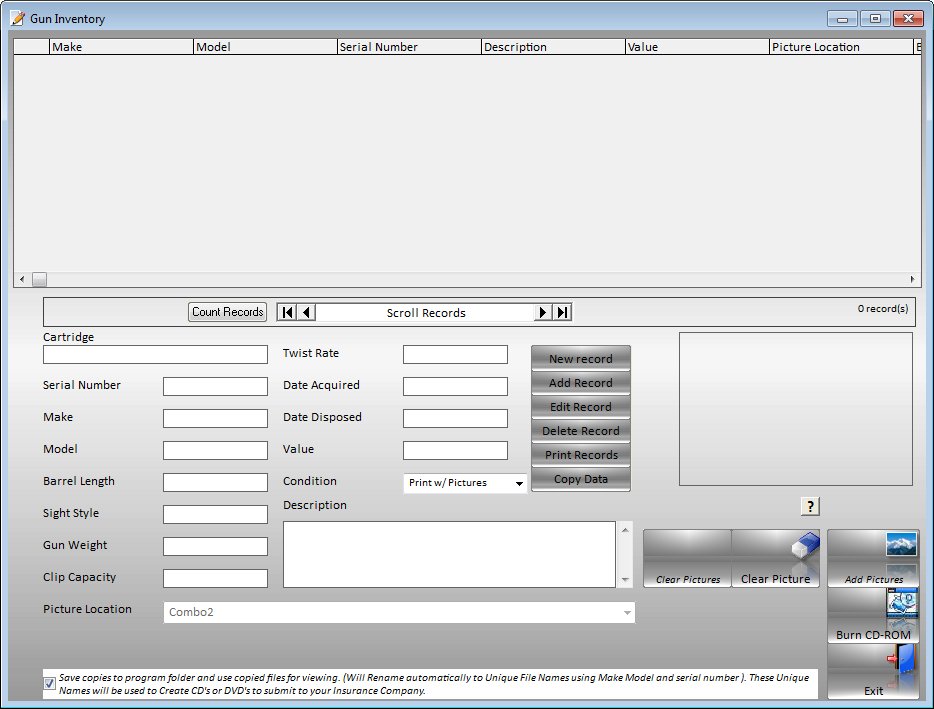The height and width of the screenshot is (709, 934).
Task: Go to previous record using the back arrow
Action: (x=306, y=311)
